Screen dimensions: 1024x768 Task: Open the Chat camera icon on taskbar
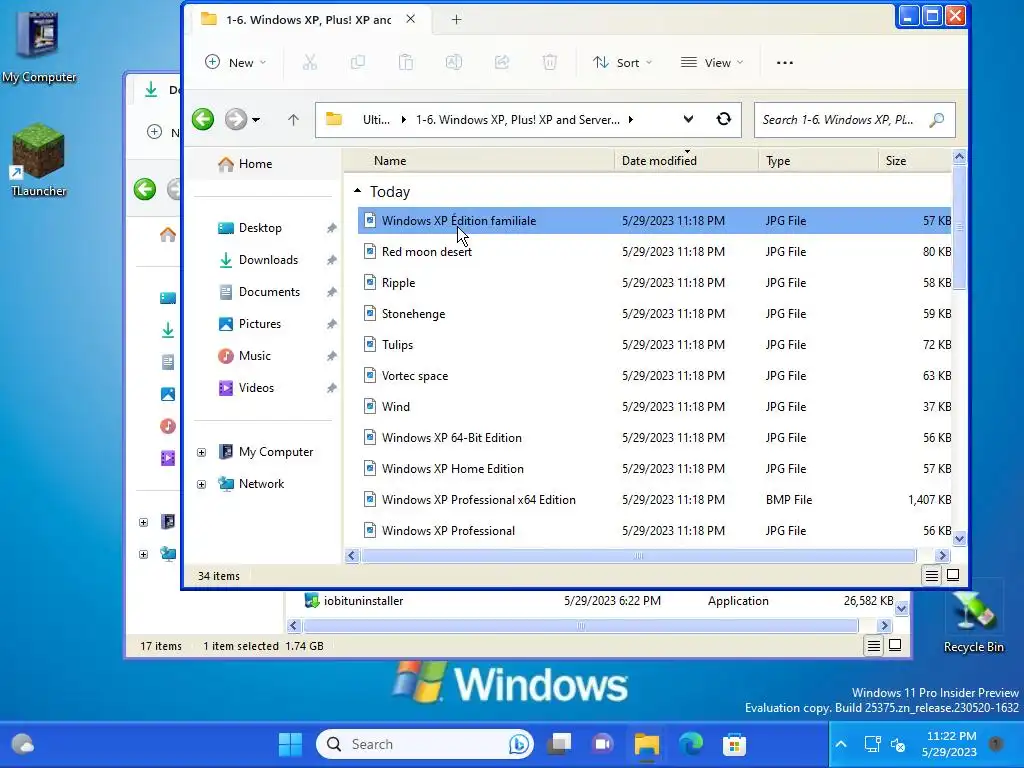pyautogui.click(x=602, y=744)
